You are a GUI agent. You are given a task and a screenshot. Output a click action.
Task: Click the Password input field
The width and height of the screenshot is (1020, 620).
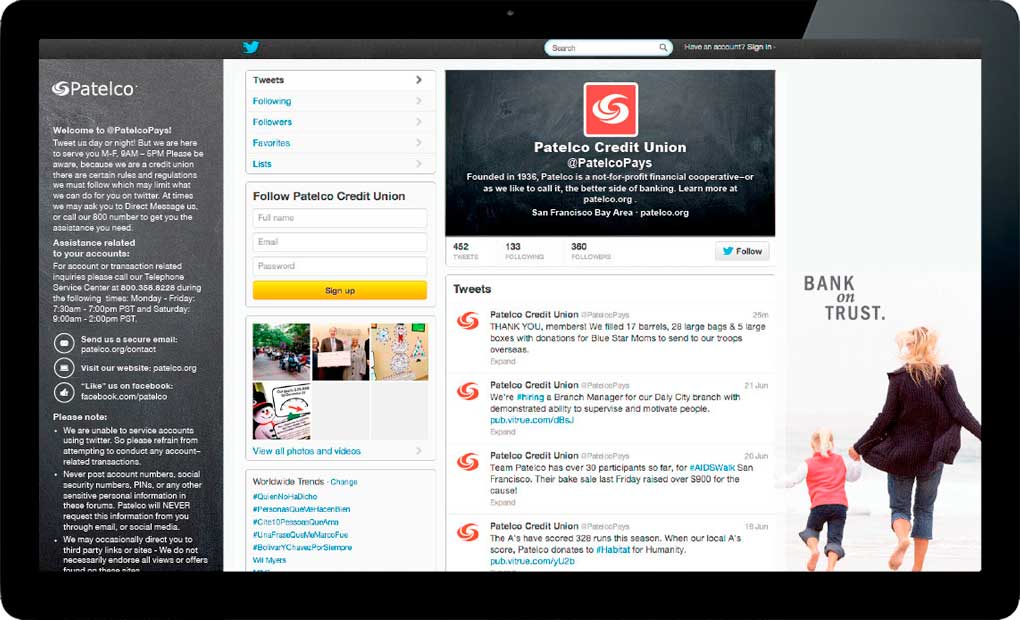point(340,266)
